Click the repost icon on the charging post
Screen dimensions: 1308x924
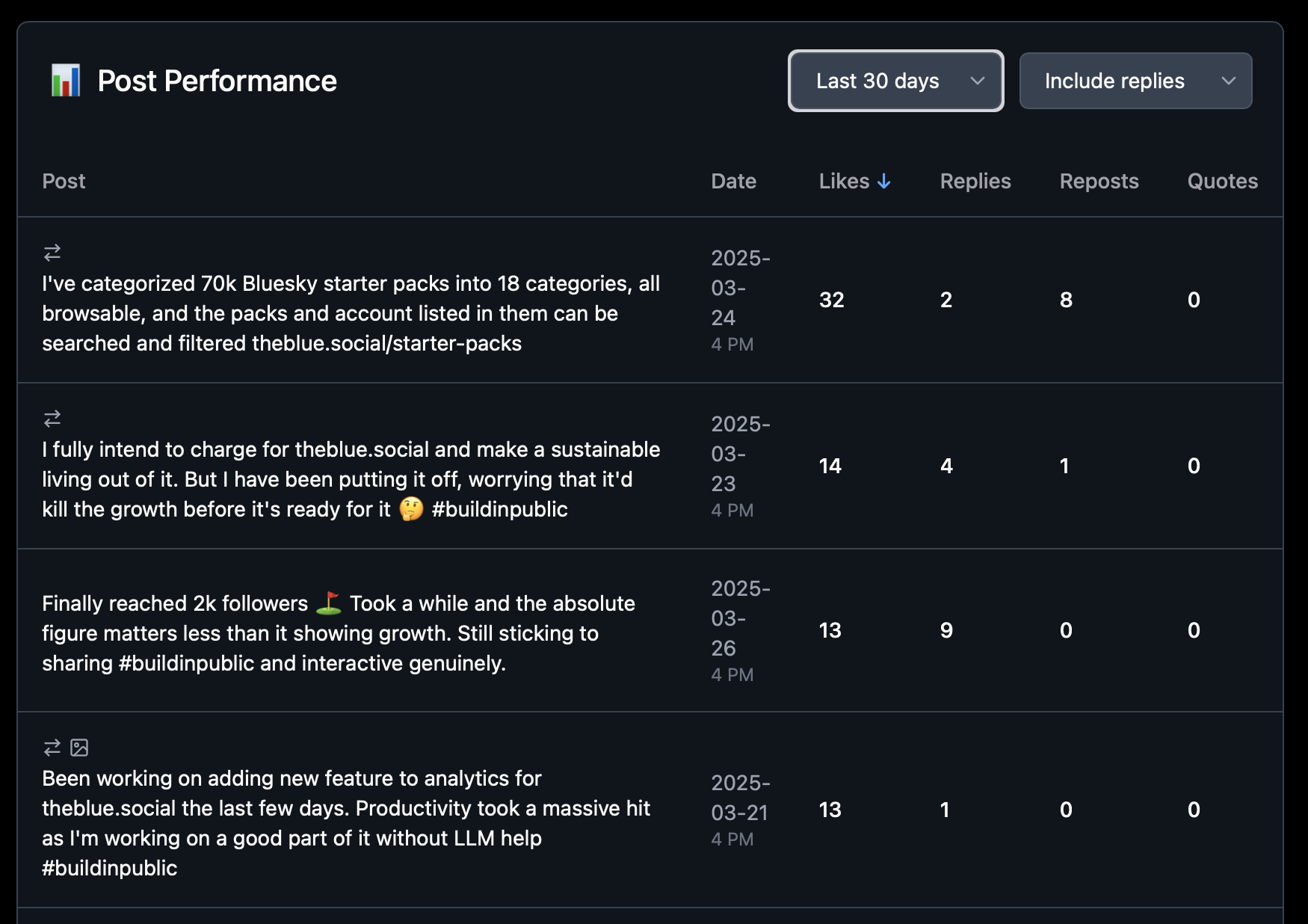tap(52, 419)
